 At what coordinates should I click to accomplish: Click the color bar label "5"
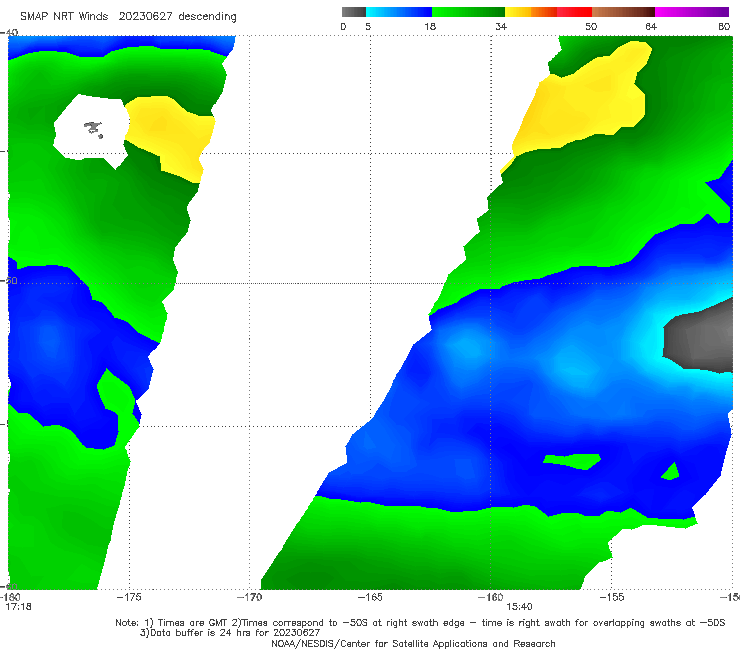[x=368, y=26]
